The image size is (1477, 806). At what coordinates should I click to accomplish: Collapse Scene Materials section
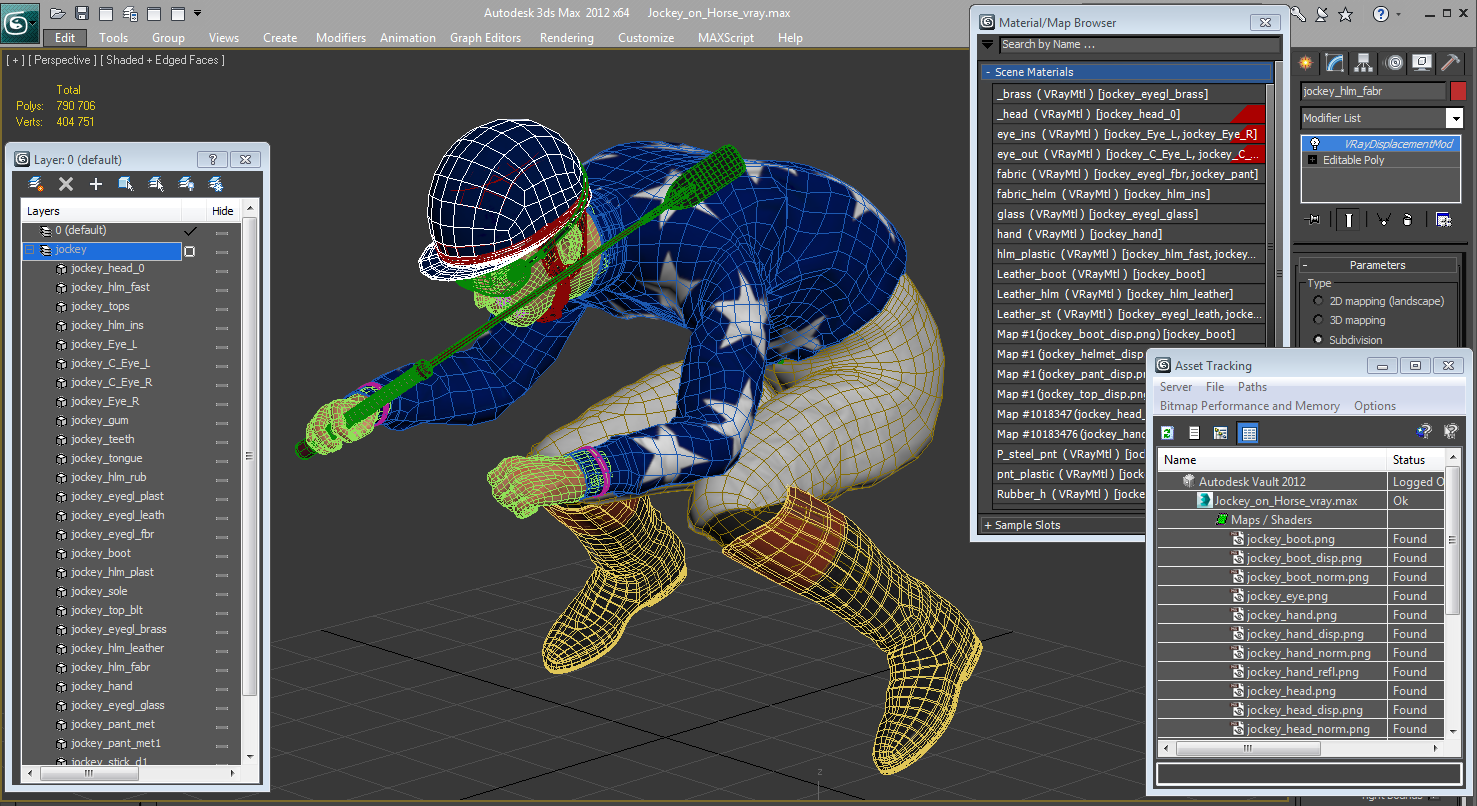coord(1126,72)
